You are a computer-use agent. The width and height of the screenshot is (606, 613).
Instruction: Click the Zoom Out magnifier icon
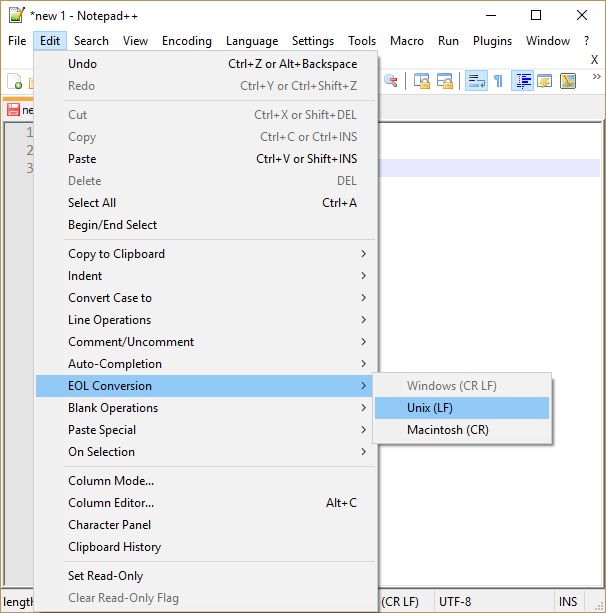tap(391, 81)
